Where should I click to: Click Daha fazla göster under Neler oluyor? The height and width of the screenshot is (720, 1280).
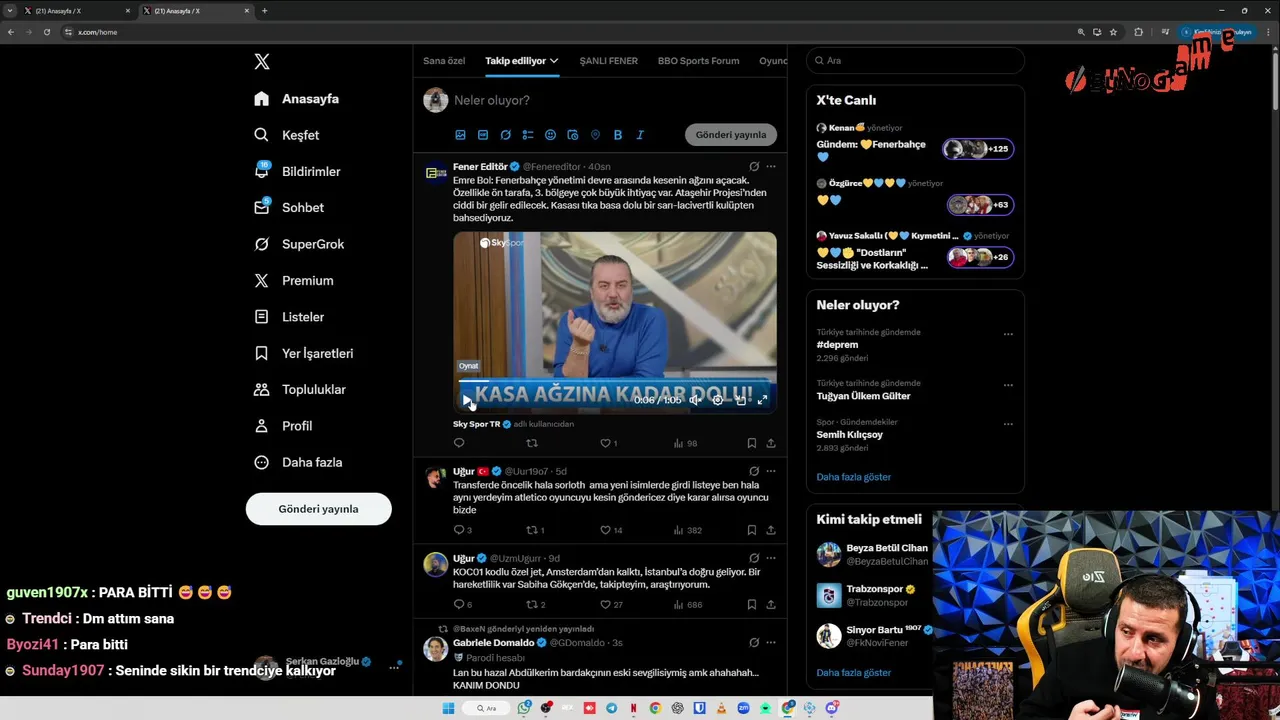[853, 477]
